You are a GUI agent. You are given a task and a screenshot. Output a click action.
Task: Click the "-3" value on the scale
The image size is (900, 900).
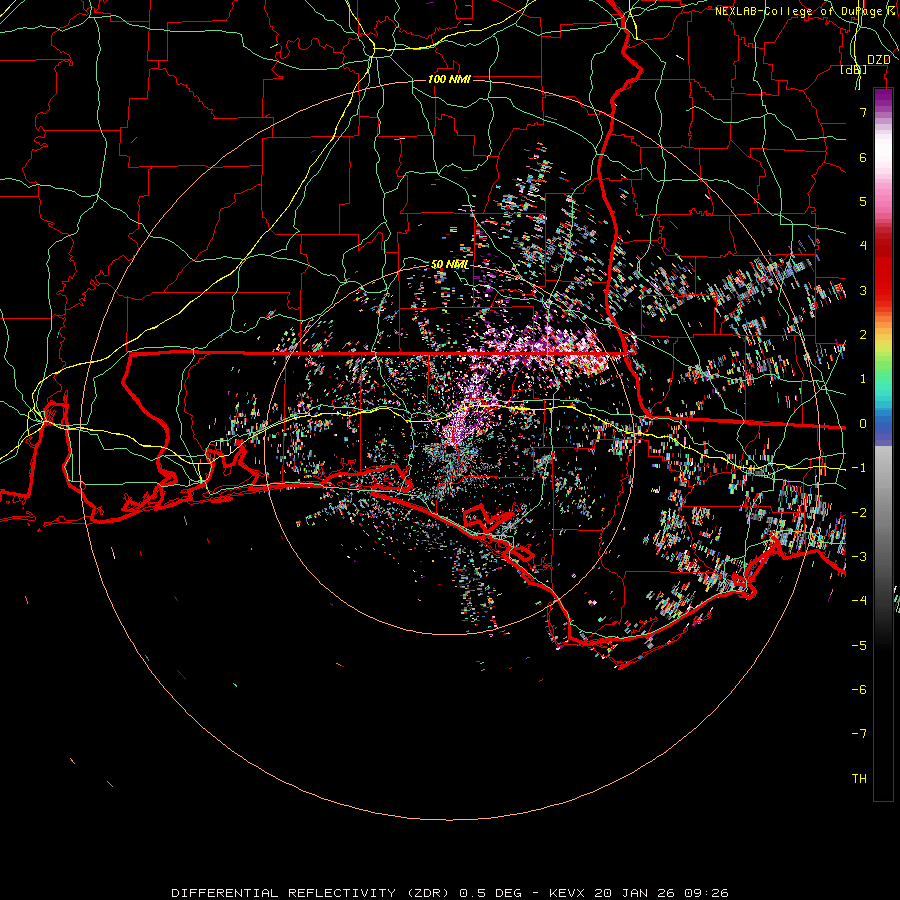(859, 557)
